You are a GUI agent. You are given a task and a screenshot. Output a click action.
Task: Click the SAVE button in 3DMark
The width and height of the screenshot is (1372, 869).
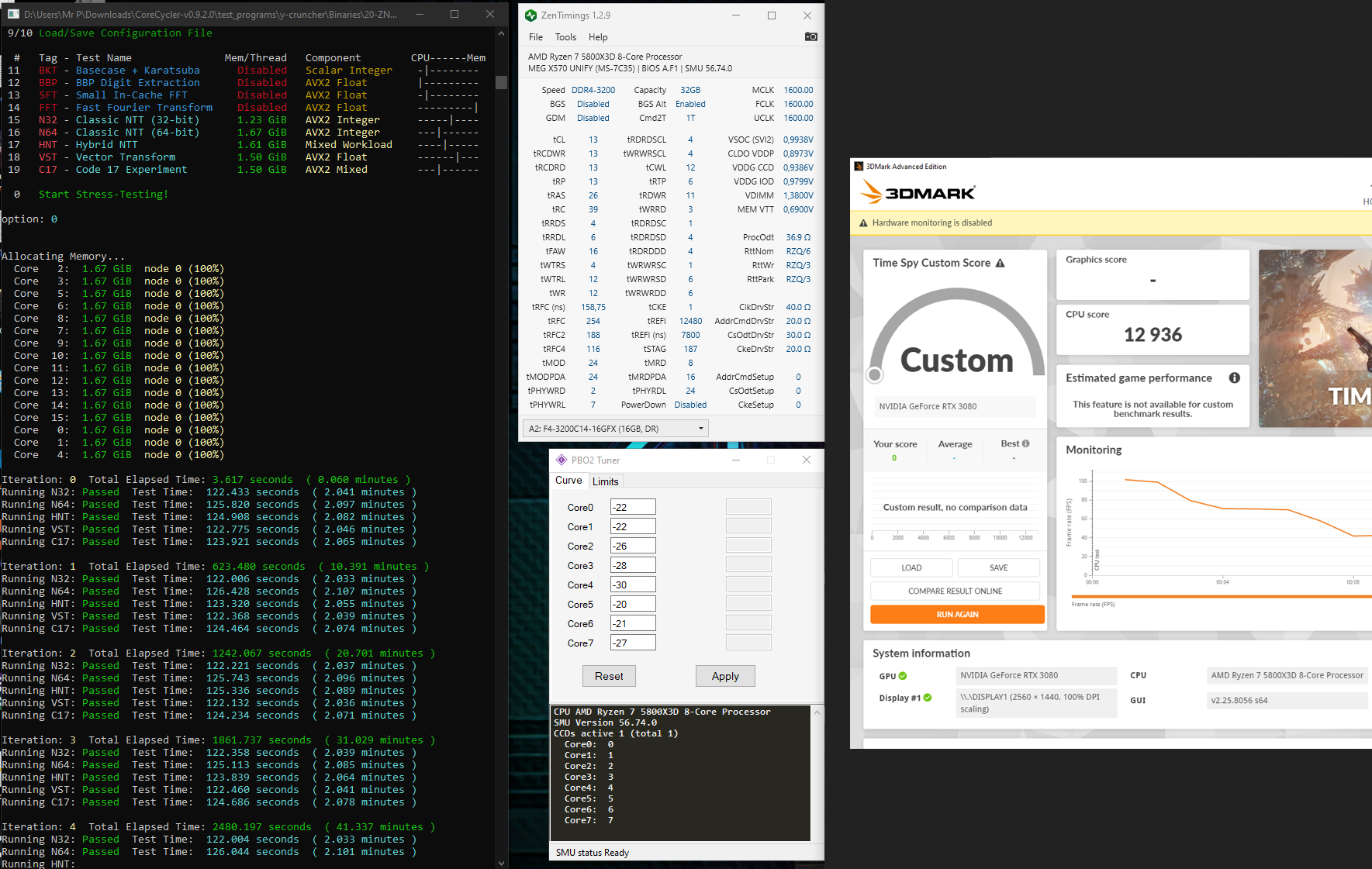point(999,567)
